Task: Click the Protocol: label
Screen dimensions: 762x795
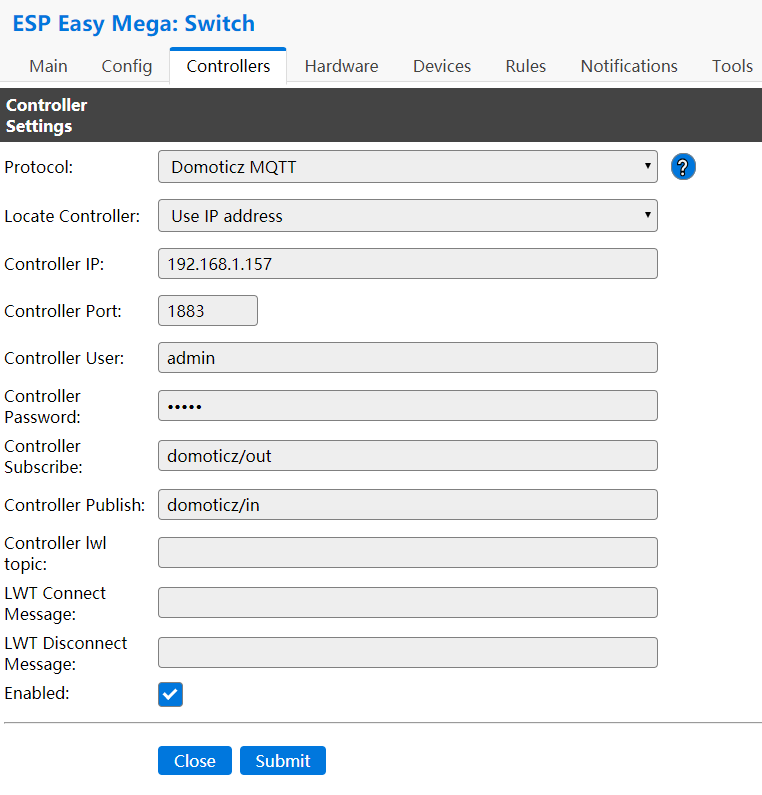Action: [39, 167]
